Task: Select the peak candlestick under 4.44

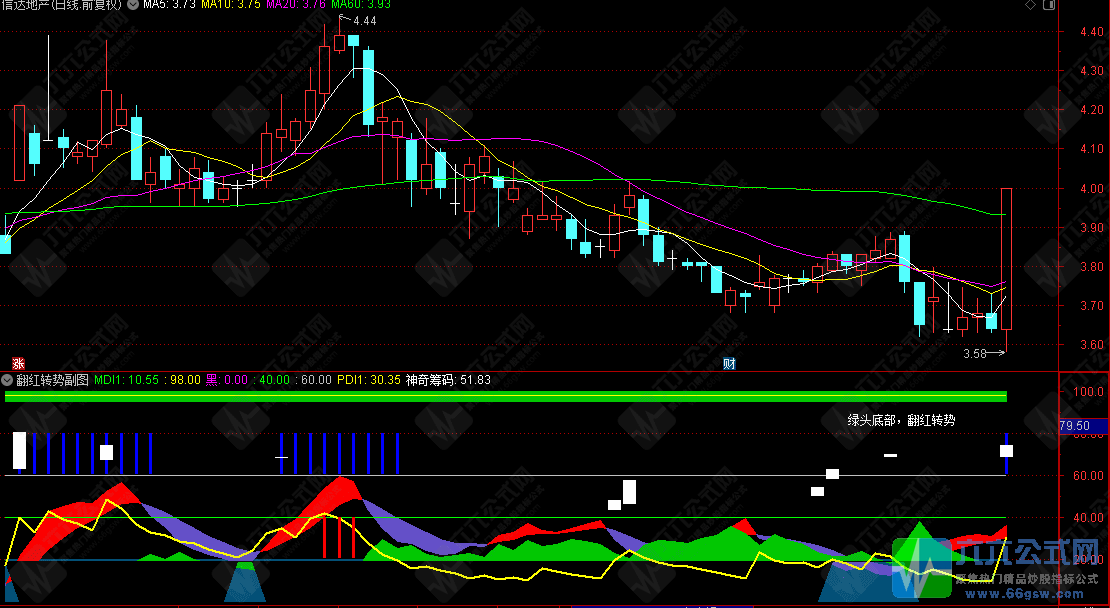Action: coord(339,42)
